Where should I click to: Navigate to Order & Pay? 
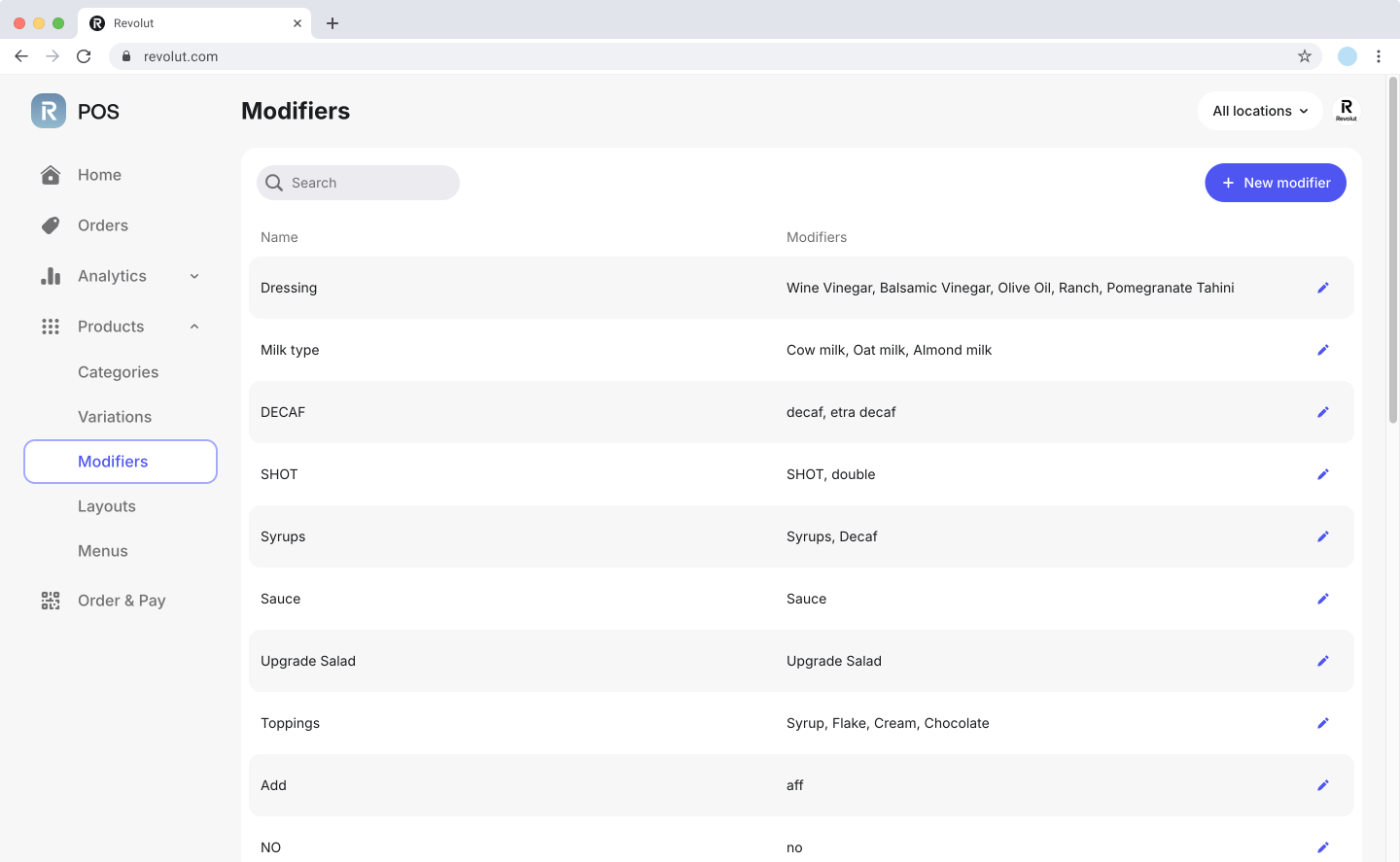(122, 601)
